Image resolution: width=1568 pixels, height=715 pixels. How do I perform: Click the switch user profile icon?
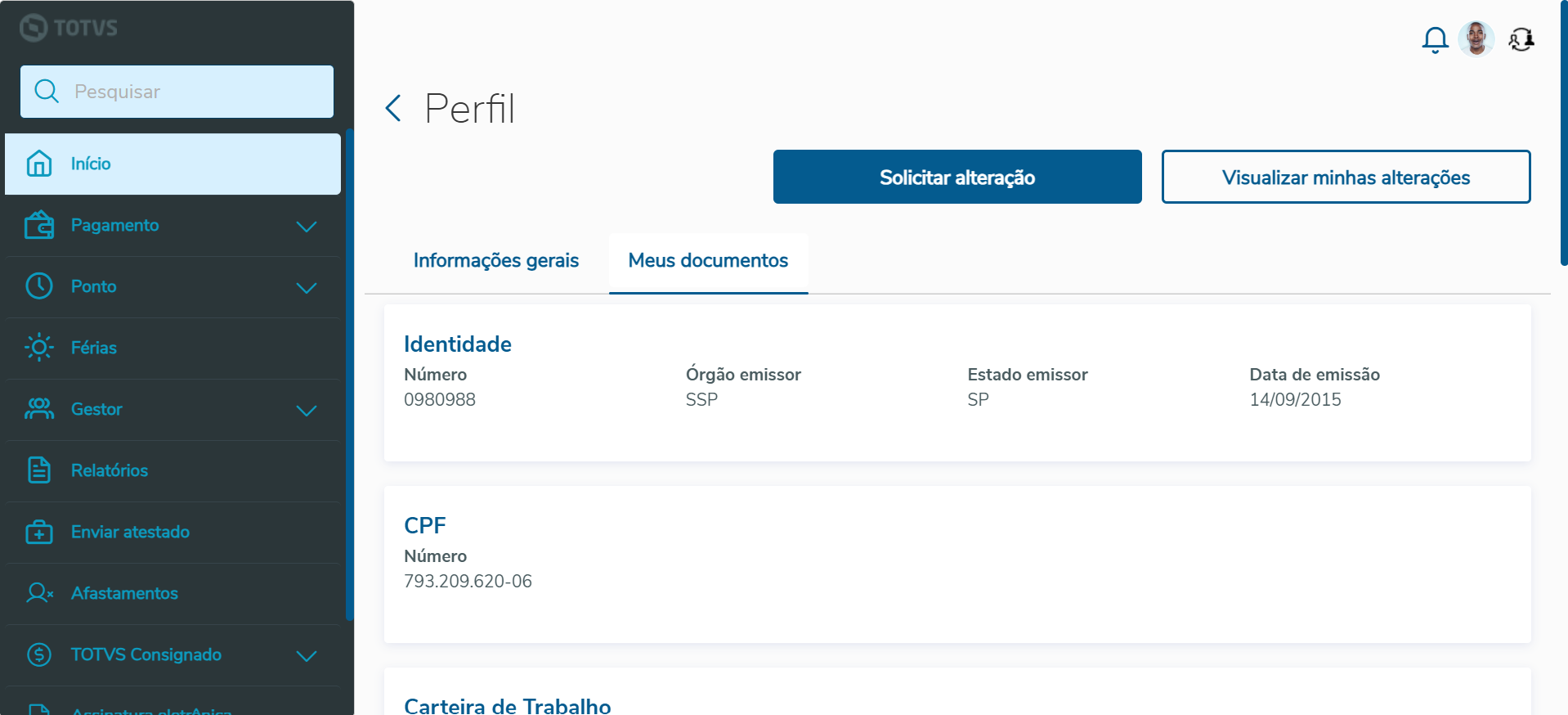(x=1521, y=39)
